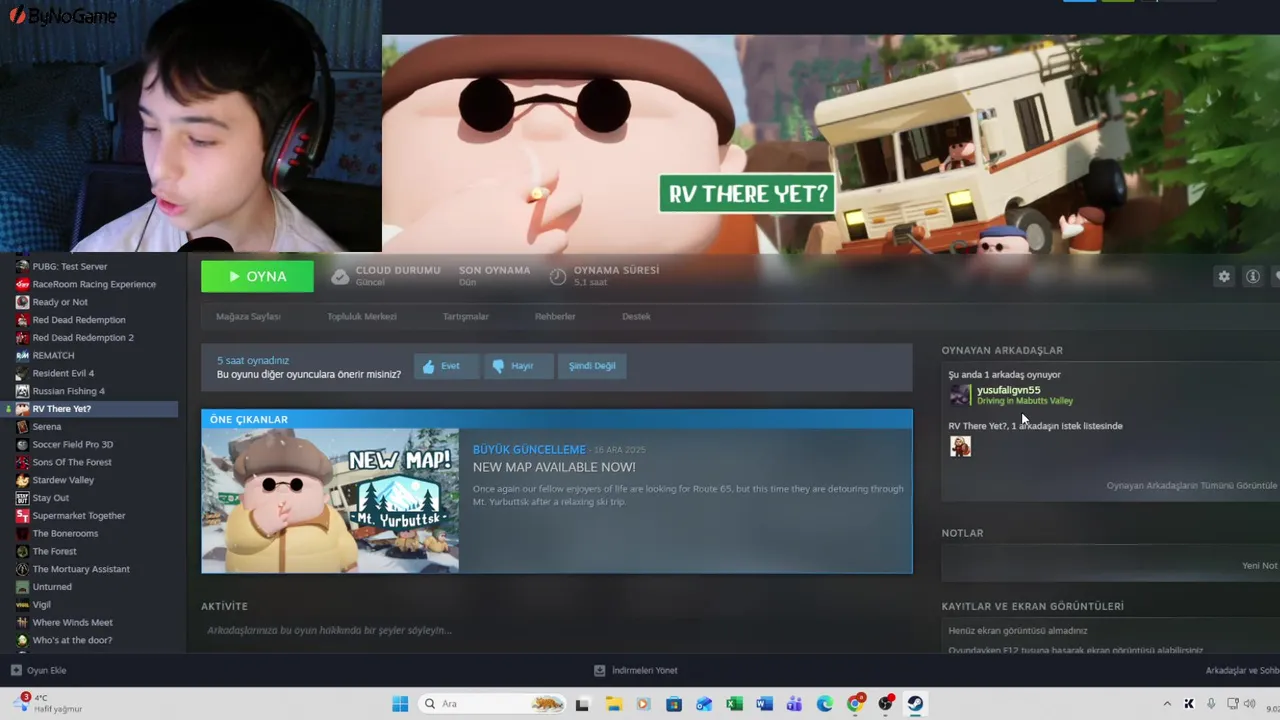Click the İndirmeleri Yönet download icon

point(599,671)
